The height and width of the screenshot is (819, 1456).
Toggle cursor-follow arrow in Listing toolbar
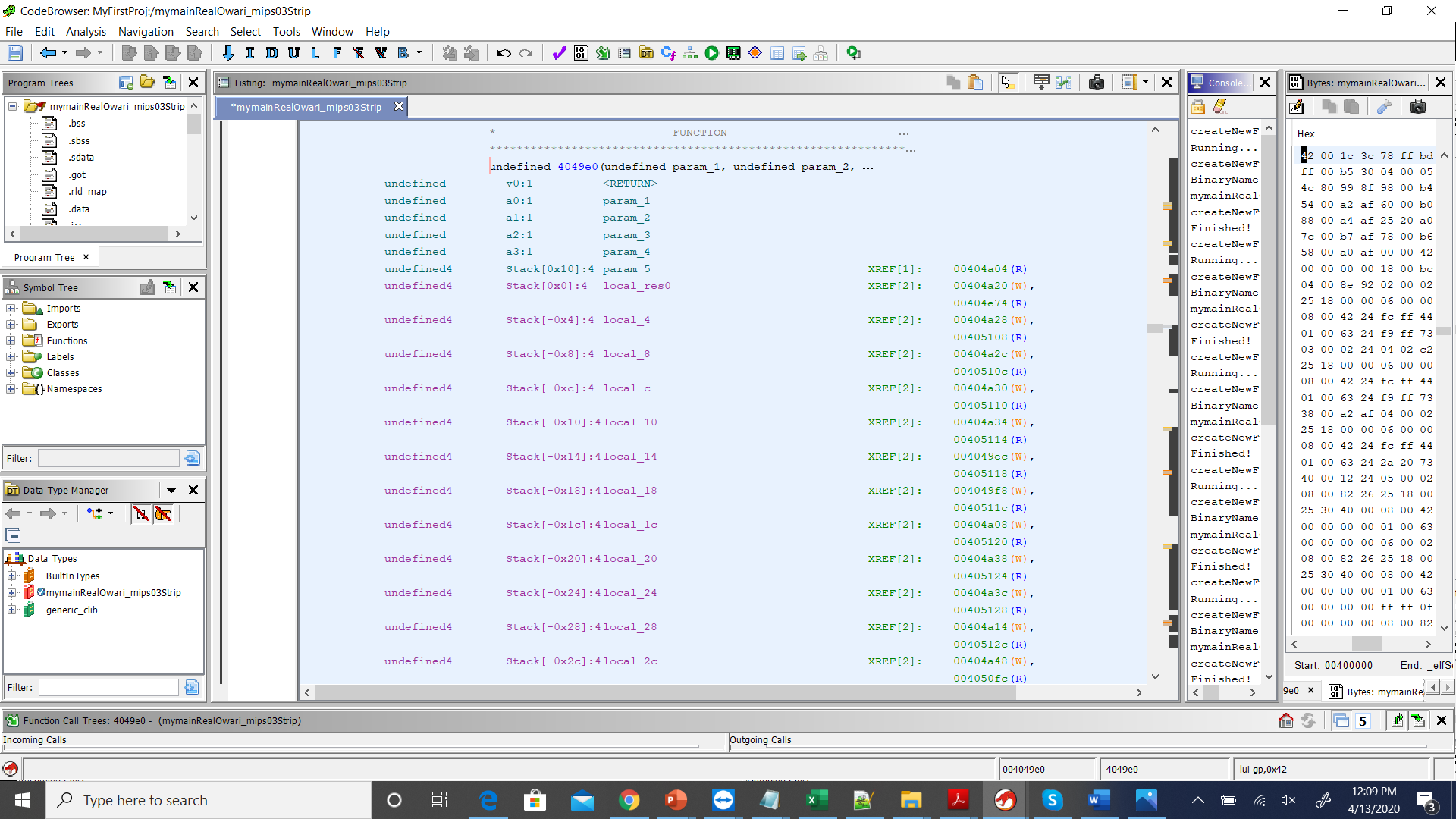point(1009,82)
